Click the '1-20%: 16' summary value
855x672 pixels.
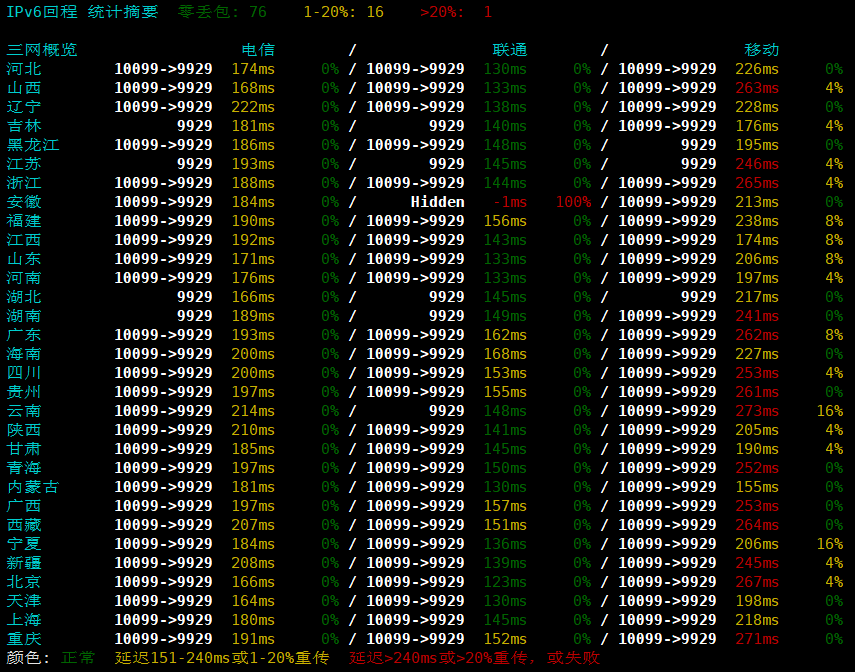pyautogui.click(x=344, y=12)
